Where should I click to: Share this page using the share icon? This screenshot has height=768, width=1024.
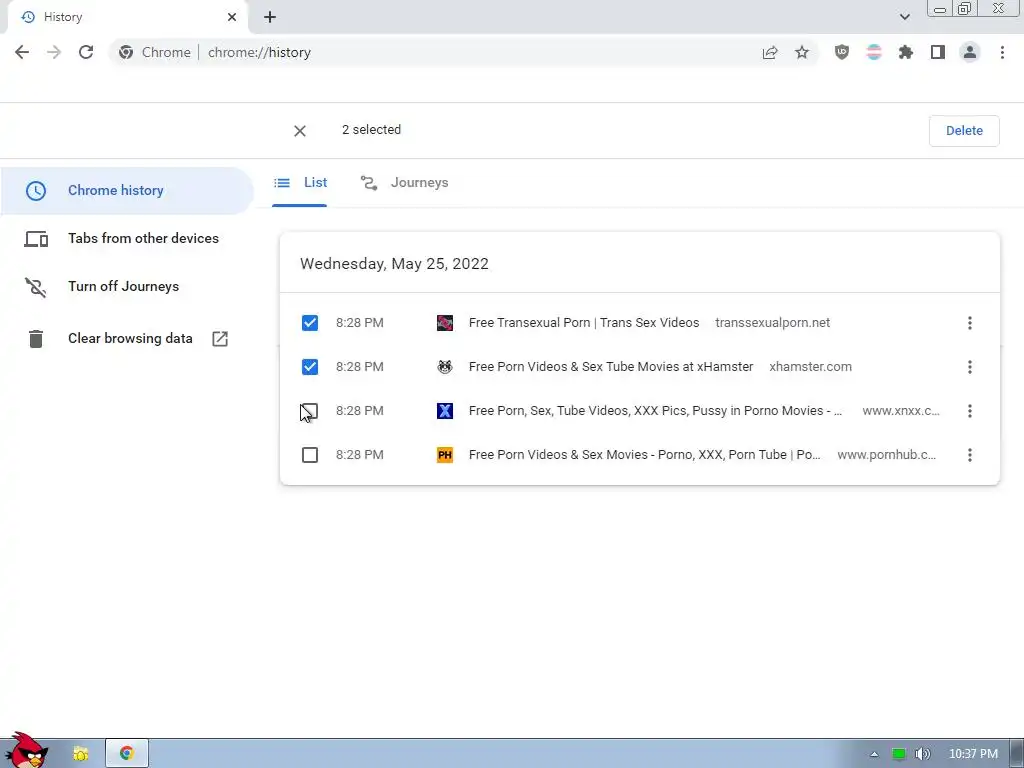click(x=770, y=52)
